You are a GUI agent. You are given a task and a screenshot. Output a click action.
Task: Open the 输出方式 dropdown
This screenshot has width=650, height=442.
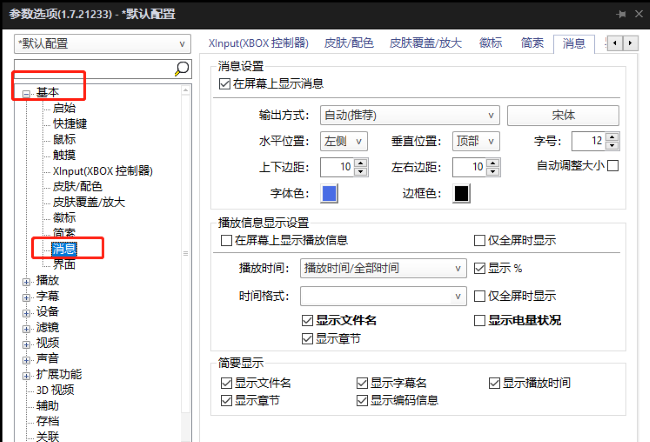point(409,115)
